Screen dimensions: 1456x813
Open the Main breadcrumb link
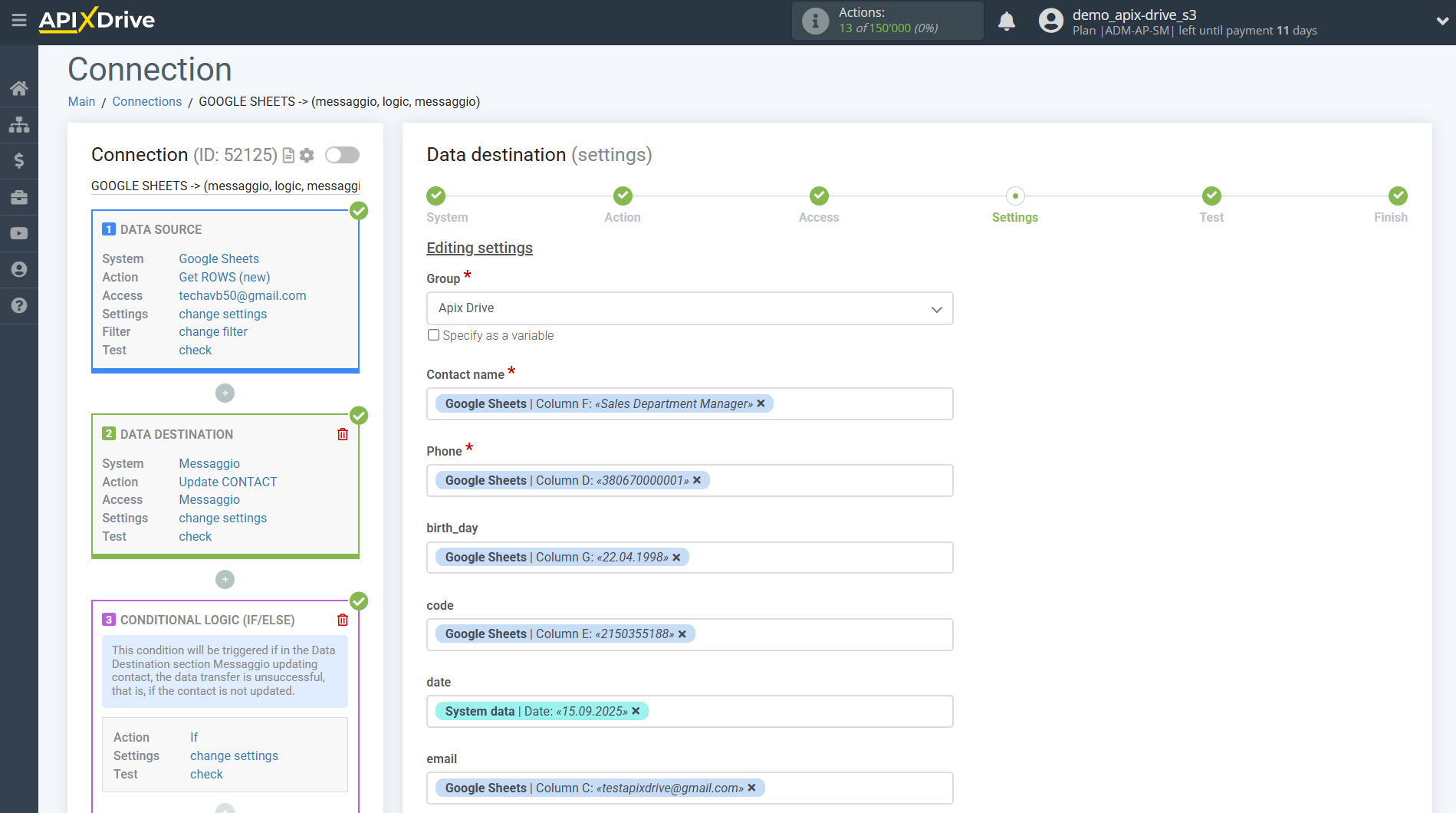[x=81, y=101]
